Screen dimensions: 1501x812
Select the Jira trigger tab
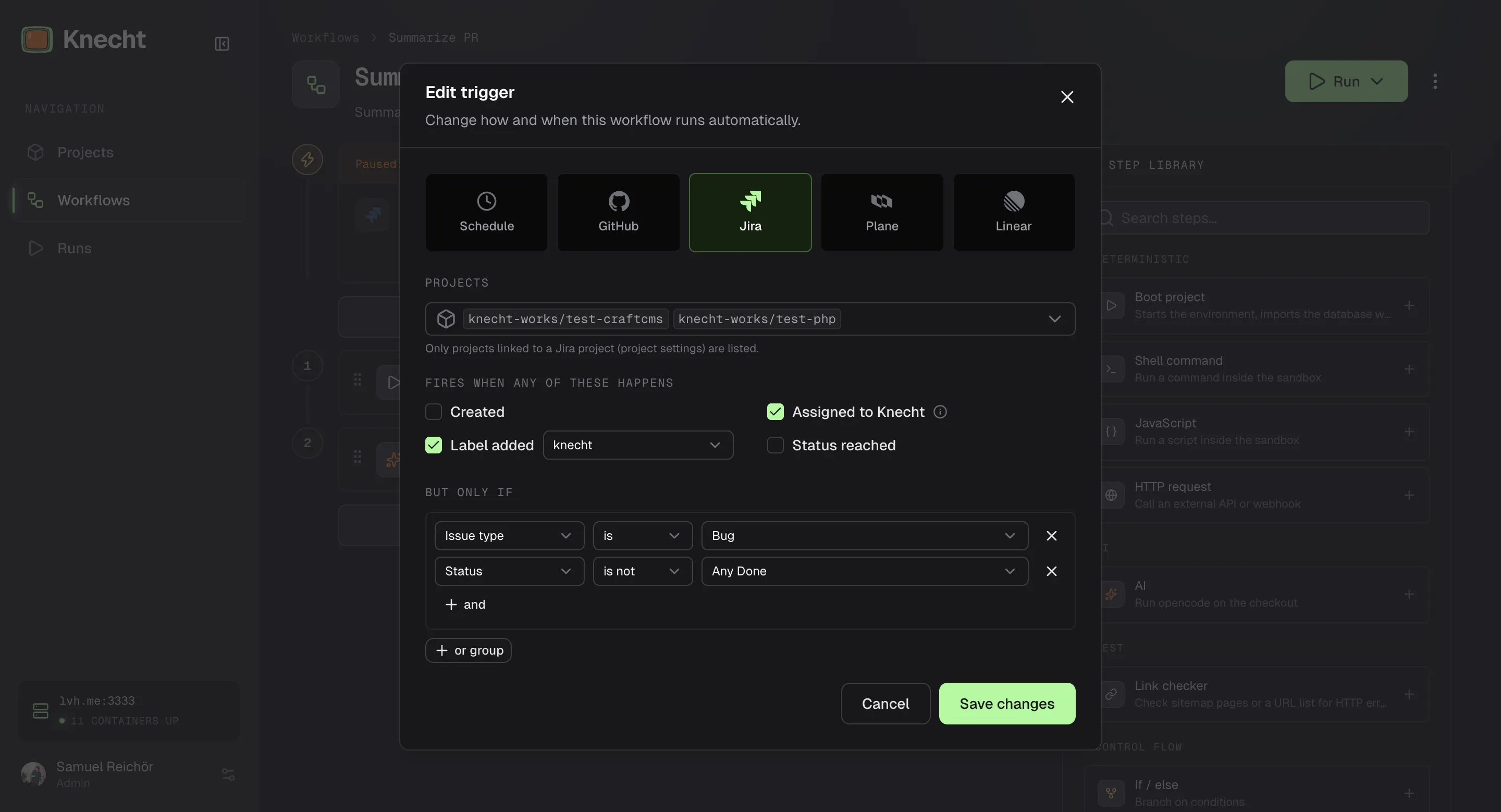pos(750,213)
